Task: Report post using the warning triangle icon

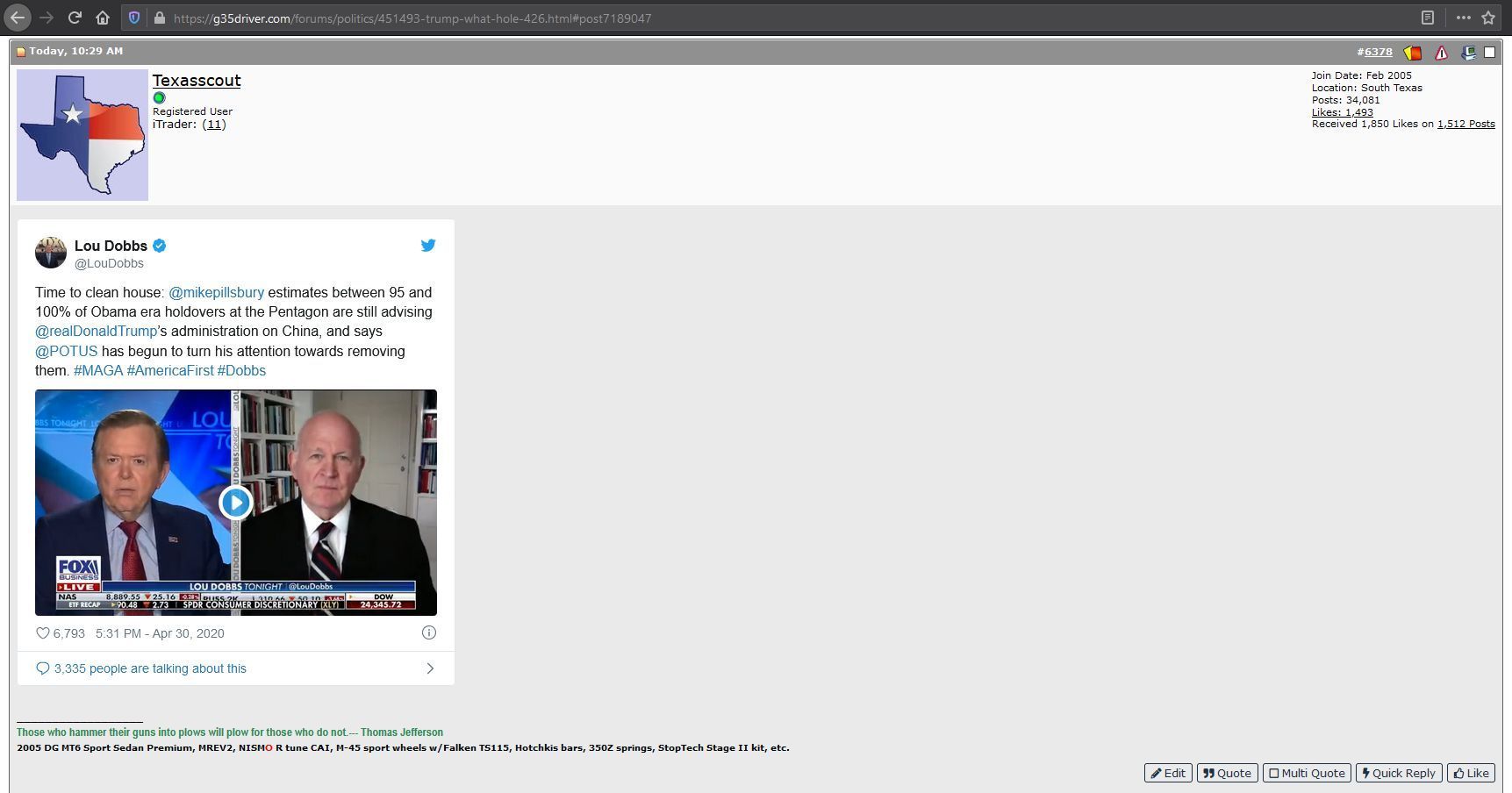Action: [x=1441, y=53]
